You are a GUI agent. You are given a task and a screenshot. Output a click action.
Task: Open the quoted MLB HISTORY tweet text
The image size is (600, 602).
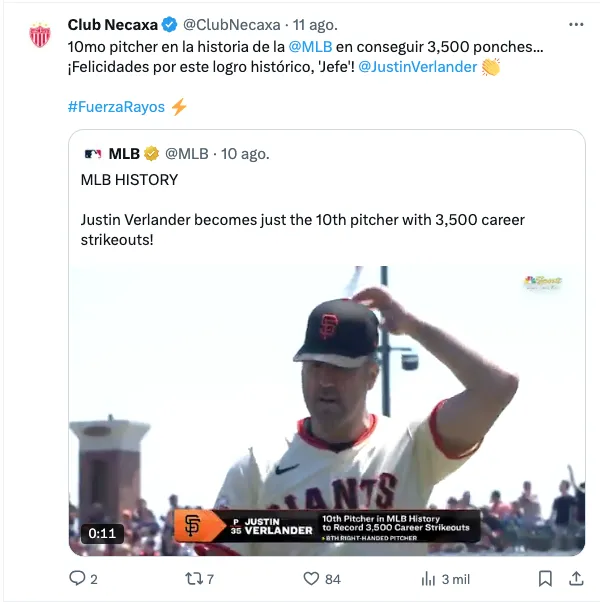pos(129,180)
